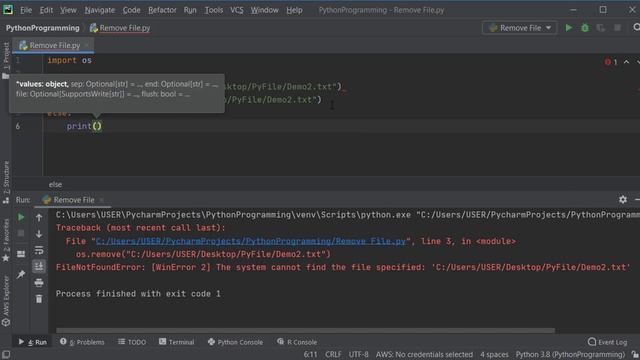Image resolution: width=640 pixels, height=360 pixels.
Task: Open the TODO tool window
Action: click(132, 342)
